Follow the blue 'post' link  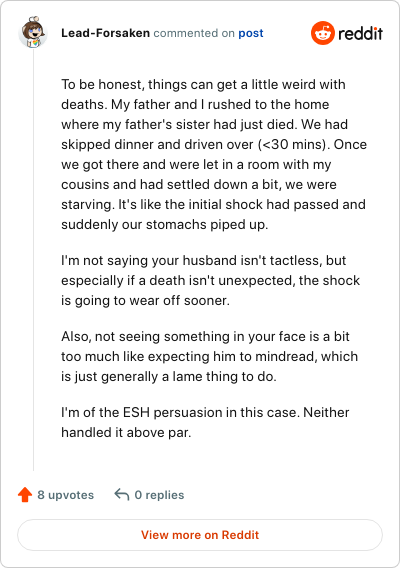coord(251,33)
